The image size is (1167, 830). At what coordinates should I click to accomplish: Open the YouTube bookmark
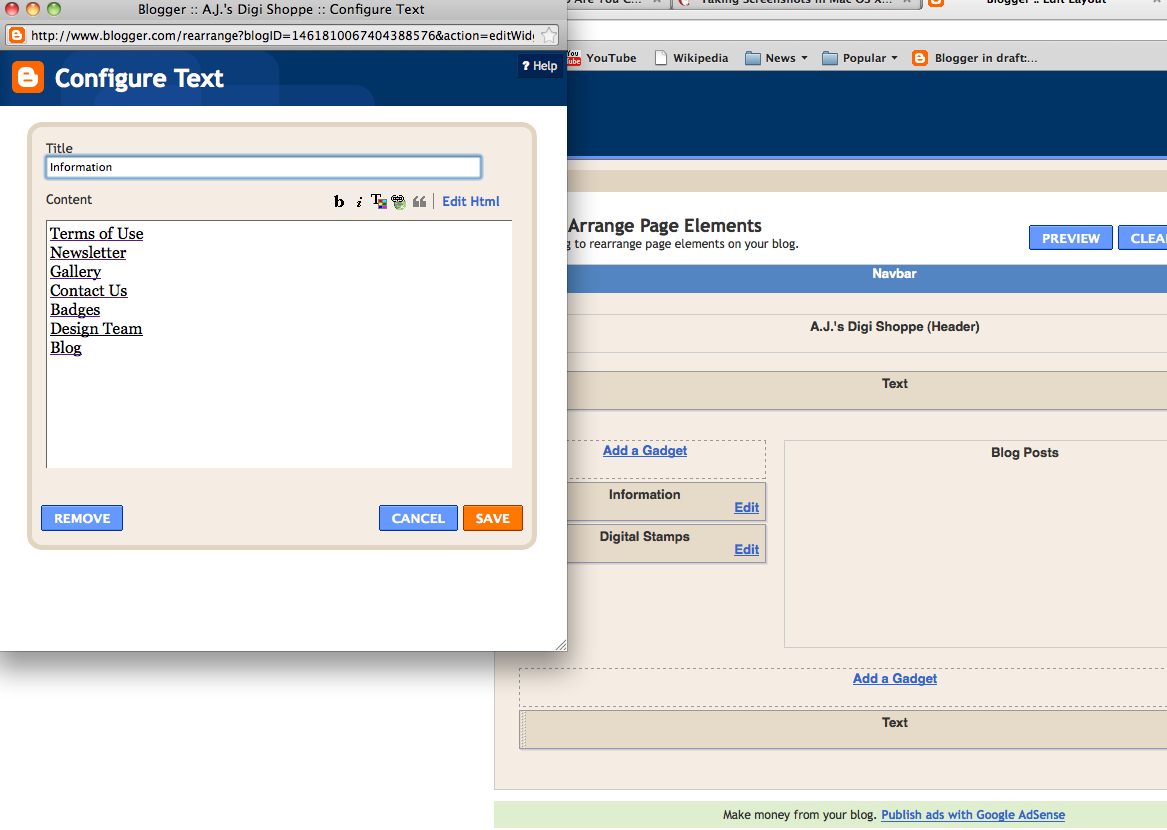pos(603,58)
